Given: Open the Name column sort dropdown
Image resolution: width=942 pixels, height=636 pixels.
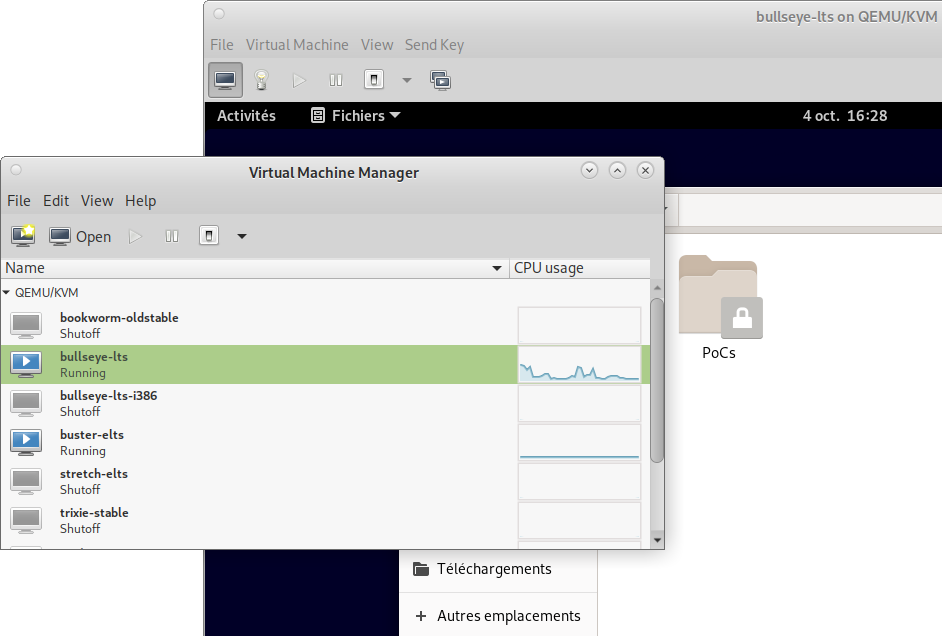Looking at the screenshot, I should coord(496,267).
